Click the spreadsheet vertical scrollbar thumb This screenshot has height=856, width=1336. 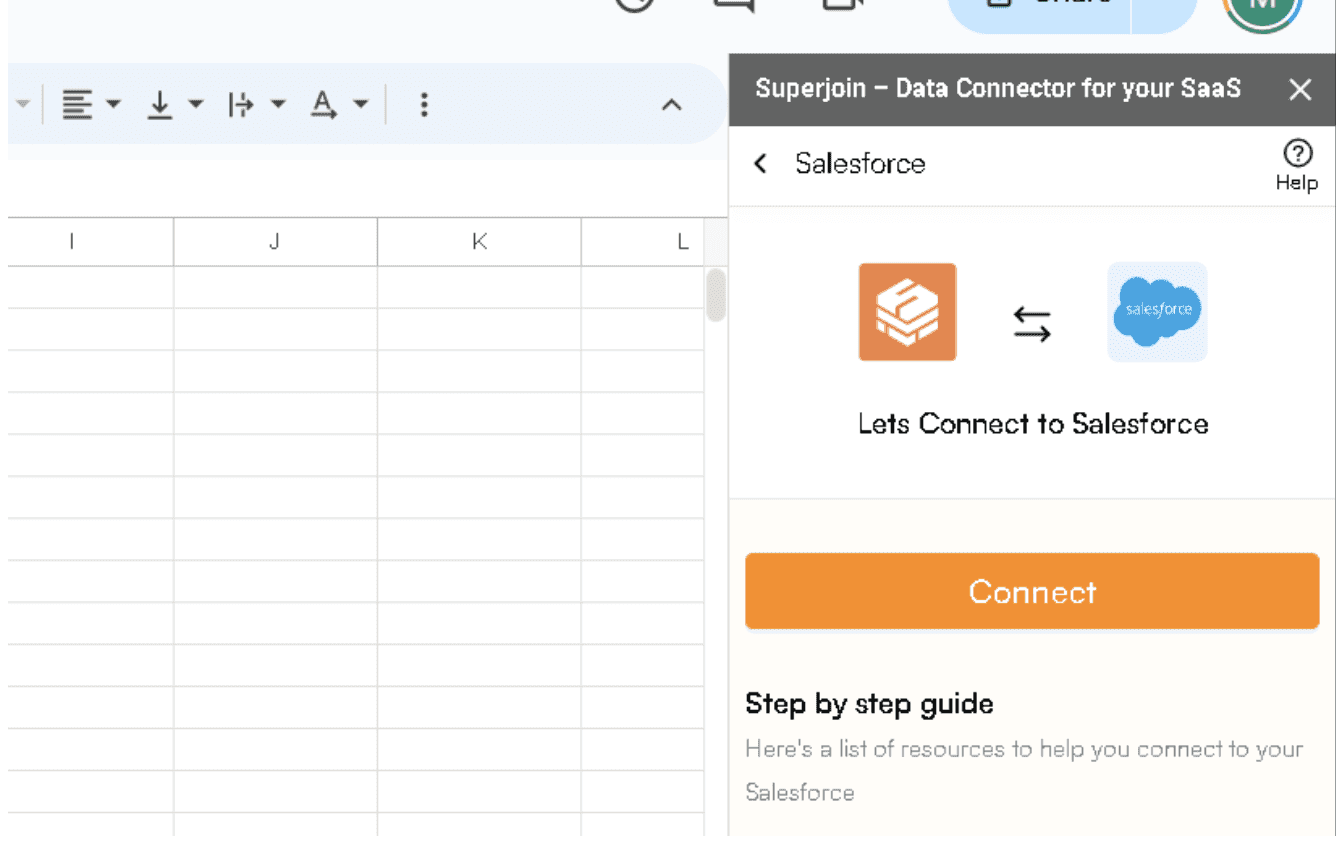715,295
